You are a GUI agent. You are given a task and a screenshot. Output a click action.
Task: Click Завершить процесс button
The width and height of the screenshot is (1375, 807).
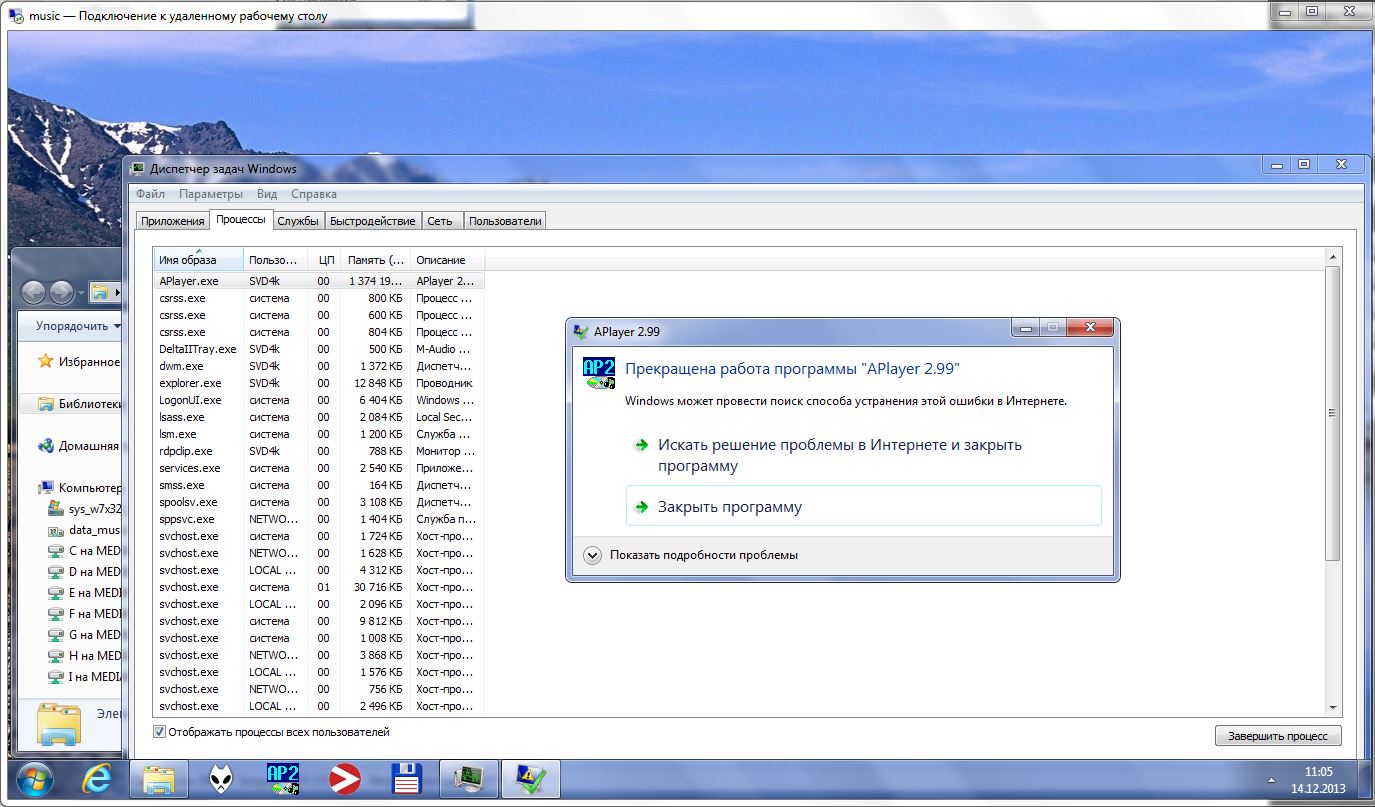point(1278,736)
